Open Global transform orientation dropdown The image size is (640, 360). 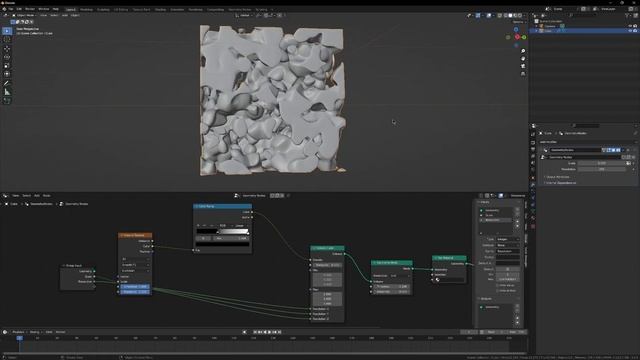point(245,16)
